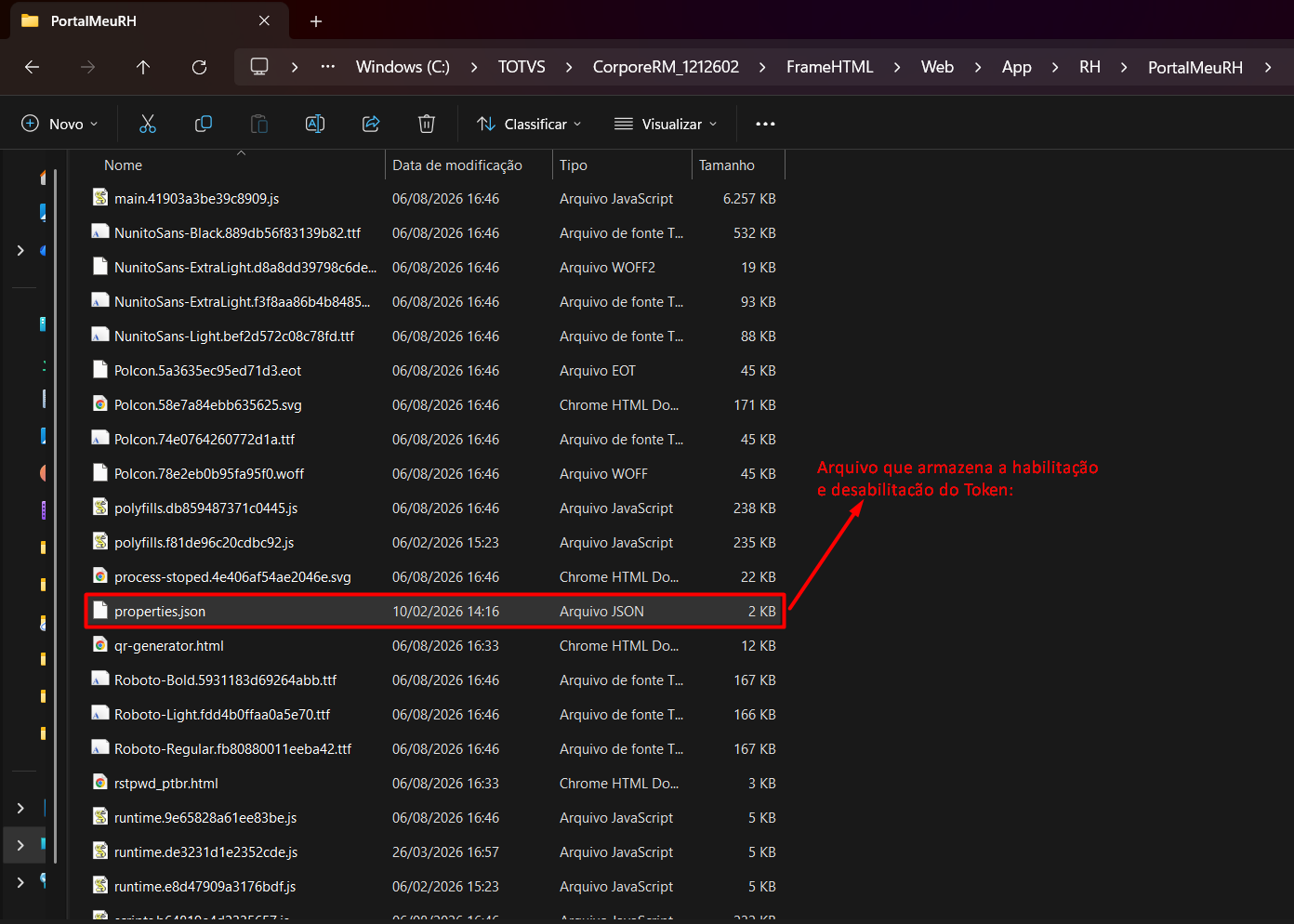Open a new tab with plus button
This screenshot has width=1294, height=924.
click(316, 20)
